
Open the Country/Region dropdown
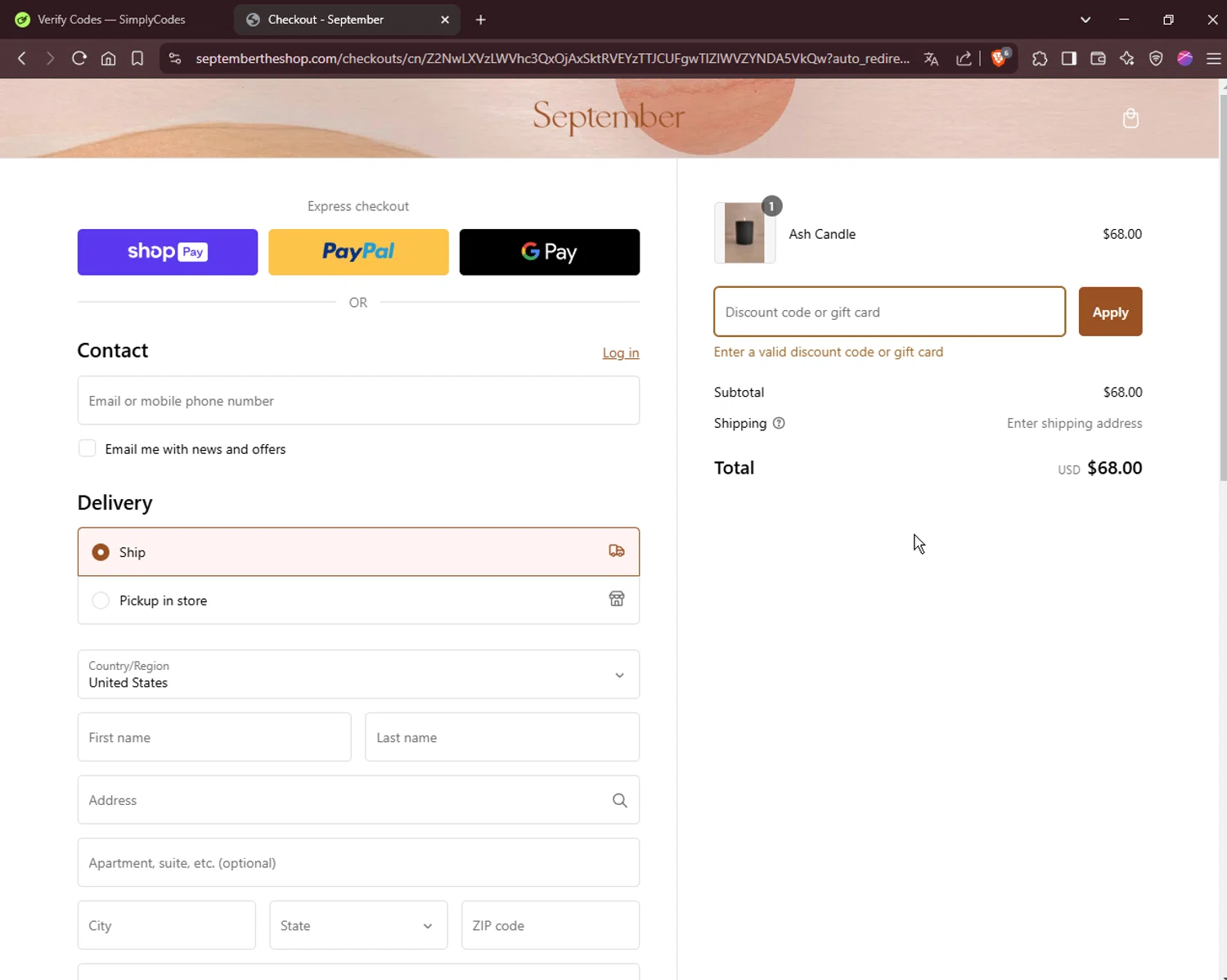(358, 674)
